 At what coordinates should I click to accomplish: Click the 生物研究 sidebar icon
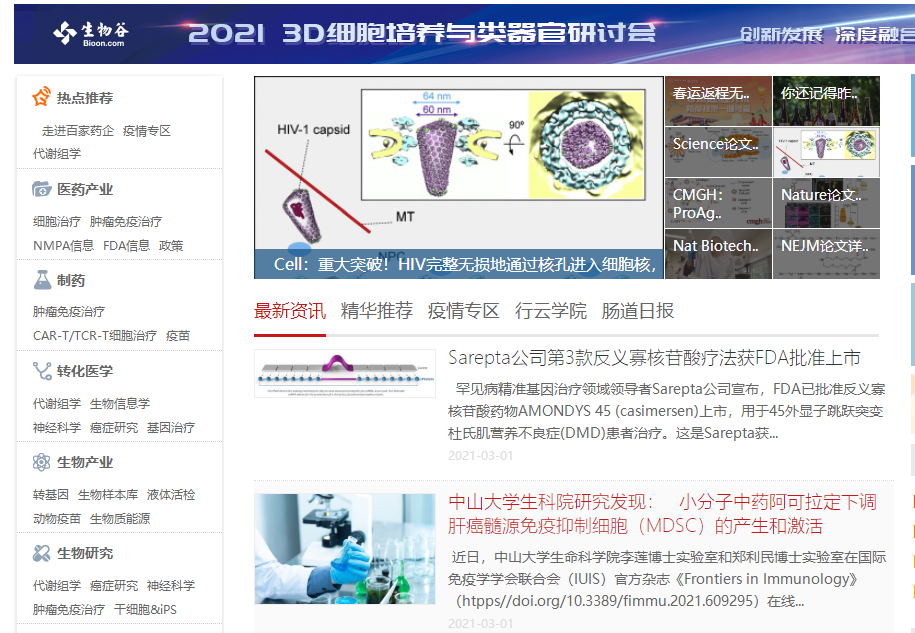pyautogui.click(x=41, y=553)
